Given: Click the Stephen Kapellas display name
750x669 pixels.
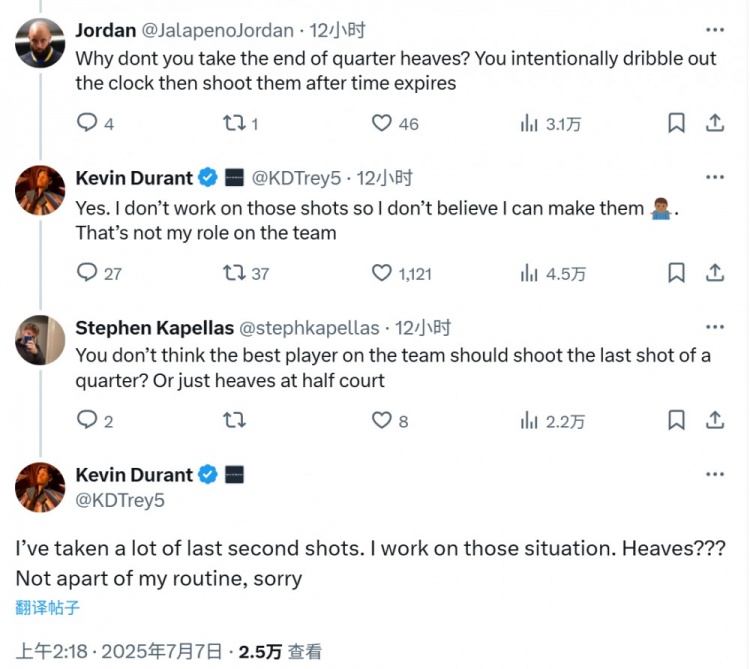Looking at the screenshot, I should 155,327.
